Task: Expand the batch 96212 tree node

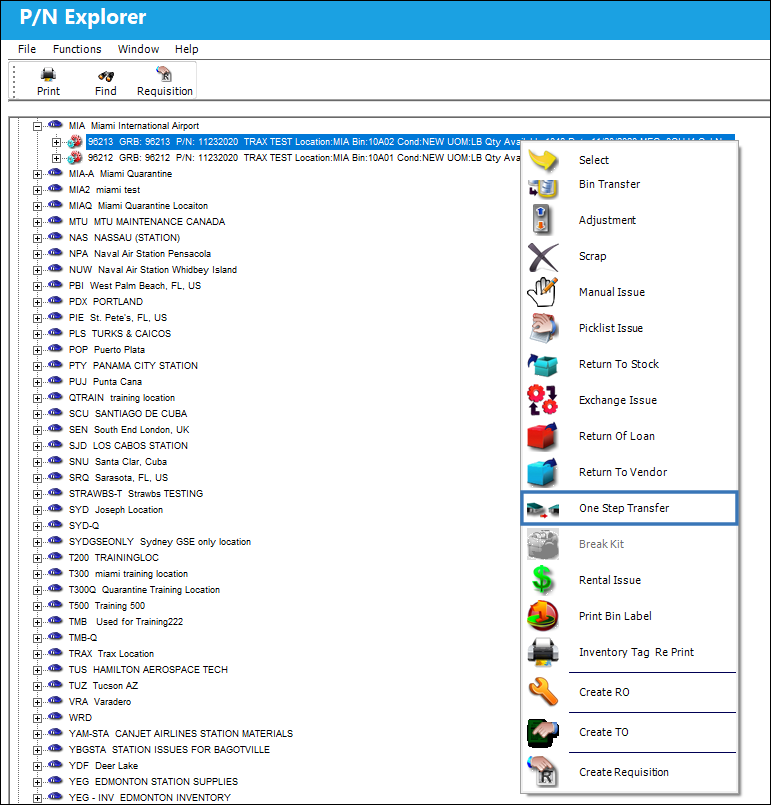Action: [x=56, y=158]
